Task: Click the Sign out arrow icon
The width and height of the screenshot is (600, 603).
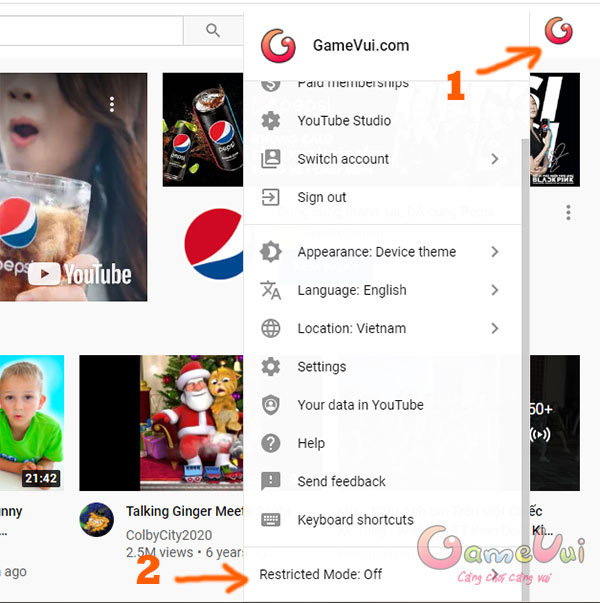Action: click(x=271, y=197)
